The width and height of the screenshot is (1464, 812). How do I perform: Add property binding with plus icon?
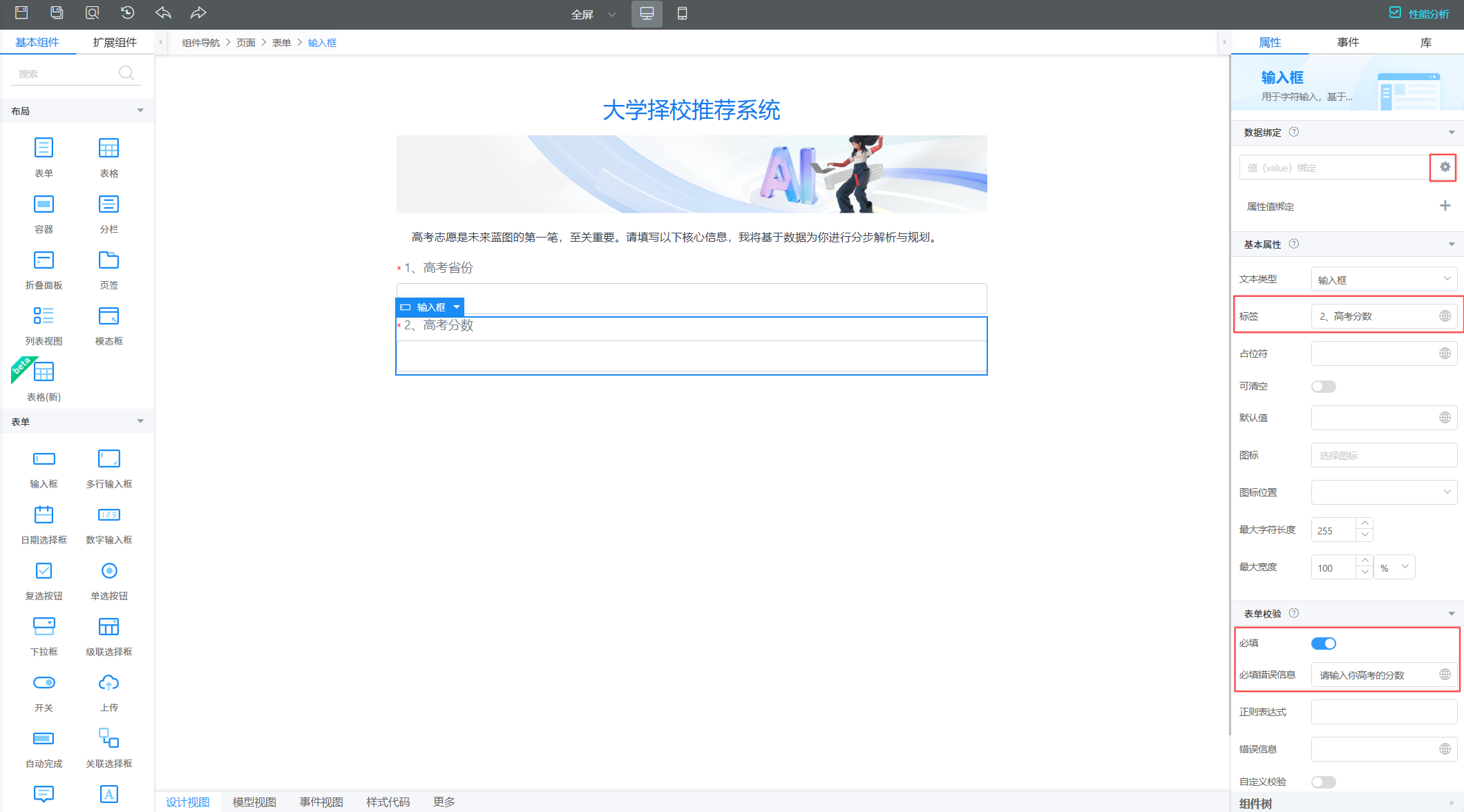(x=1445, y=206)
